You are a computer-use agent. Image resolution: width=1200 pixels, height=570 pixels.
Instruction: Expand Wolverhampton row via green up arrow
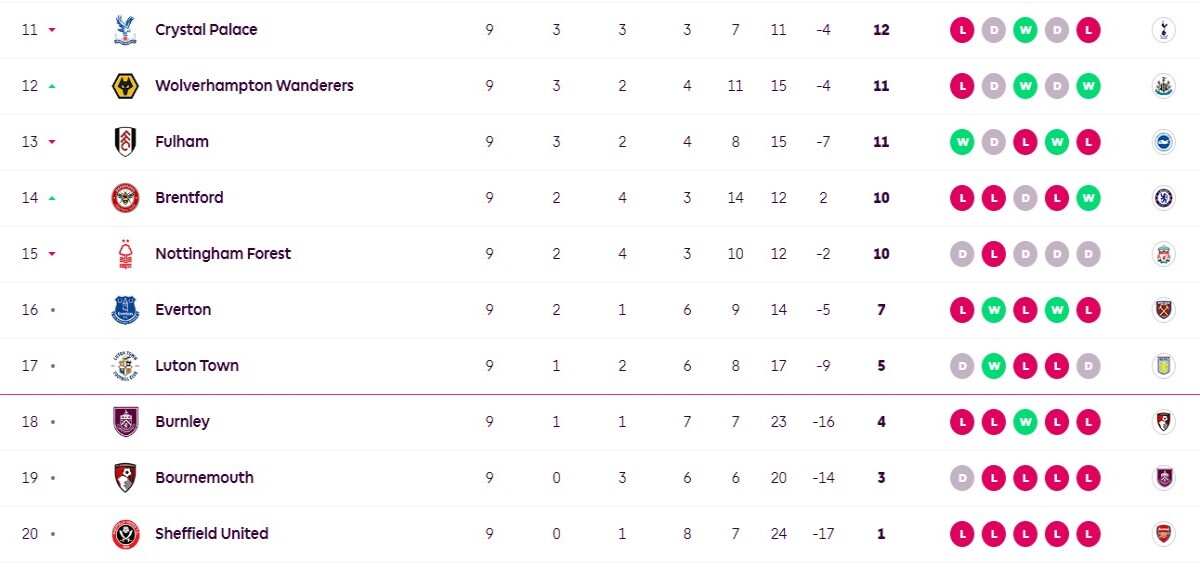pyautogui.click(x=52, y=86)
